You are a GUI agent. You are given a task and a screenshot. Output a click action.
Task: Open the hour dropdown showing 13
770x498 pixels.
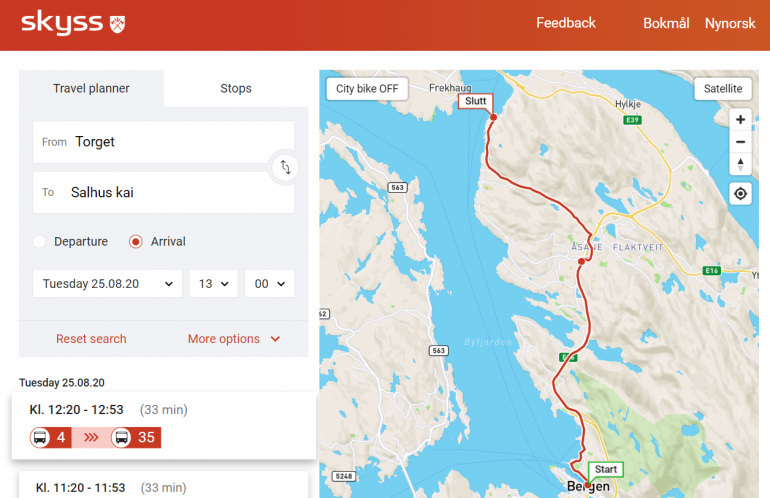click(x=213, y=284)
